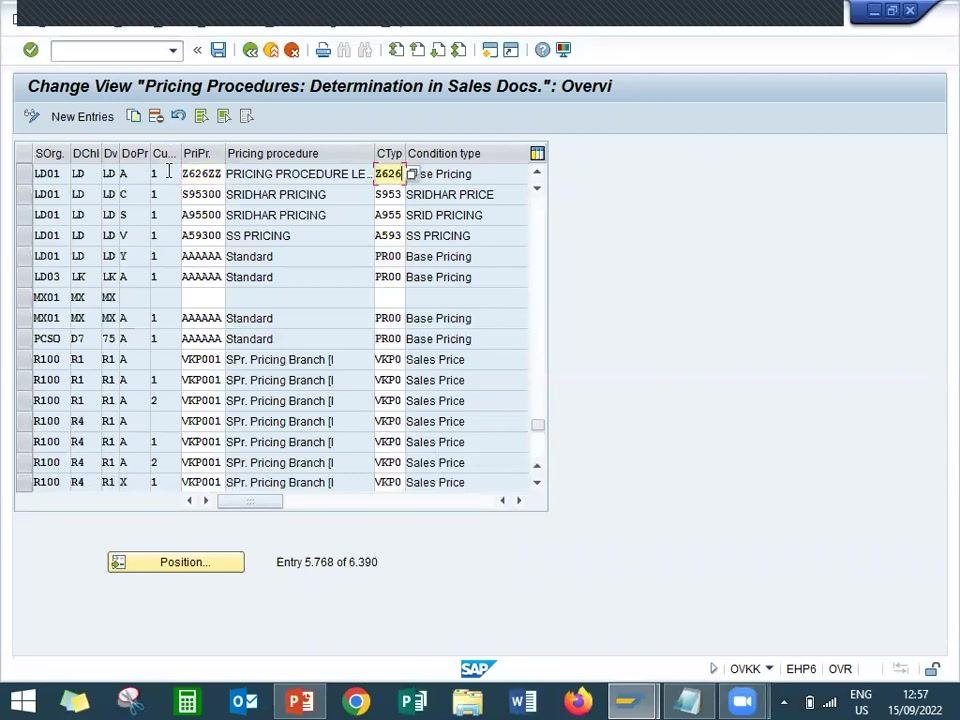Select row LD01 with PriPr Z626ZZ
Viewport: 960px width, 720px height.
pyautogui.click(x=24, y=174)
